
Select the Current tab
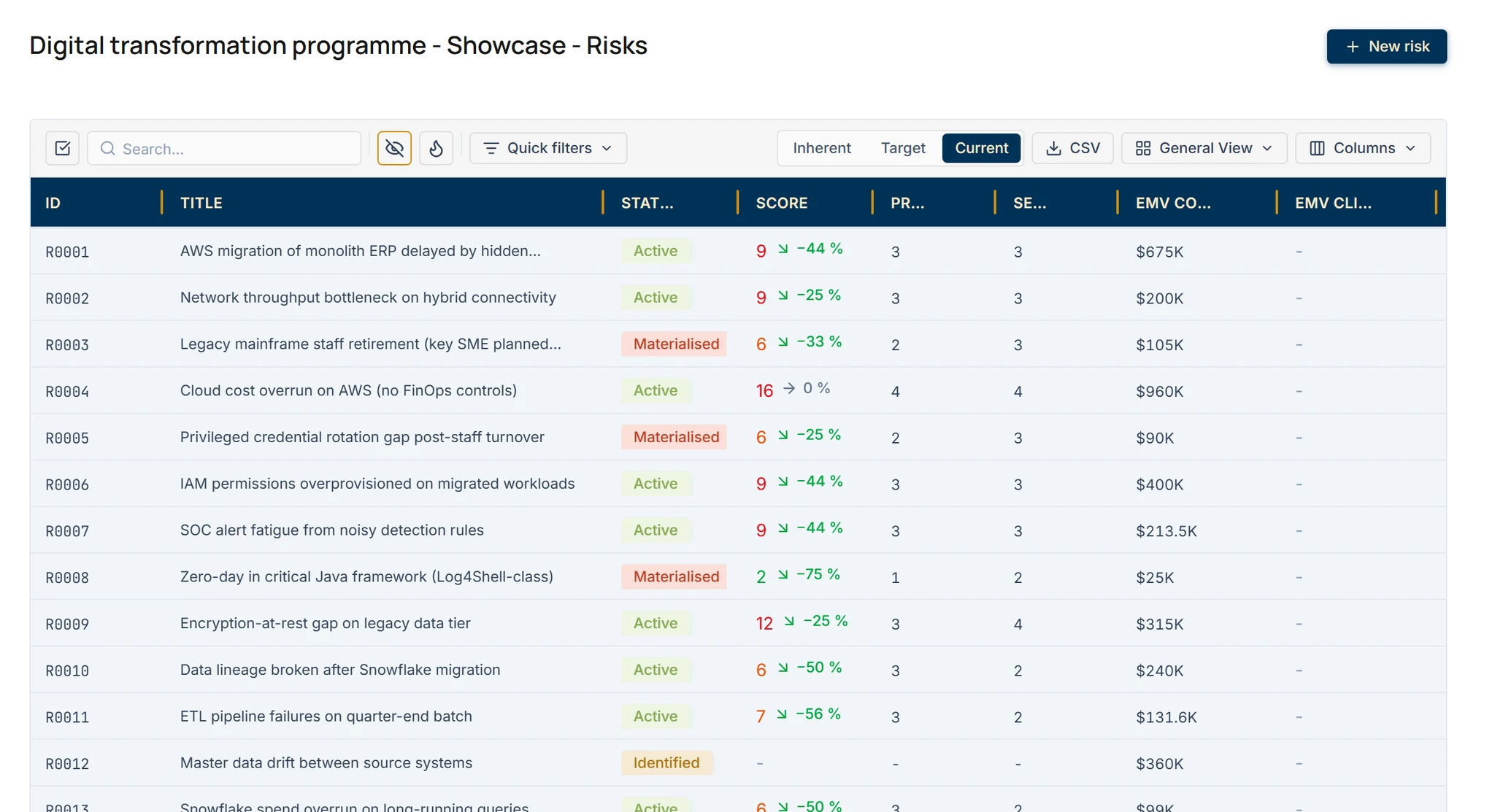click(982, 148)
